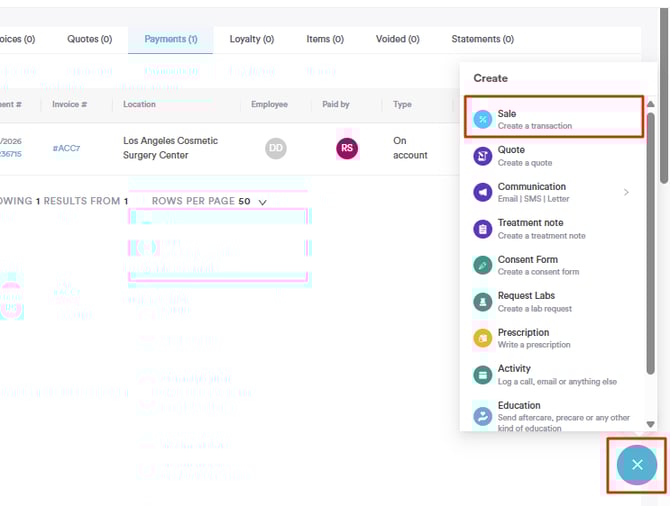Open the Statements tab
The height and width of the screenshot is (506, 670).
pos(482,39)
